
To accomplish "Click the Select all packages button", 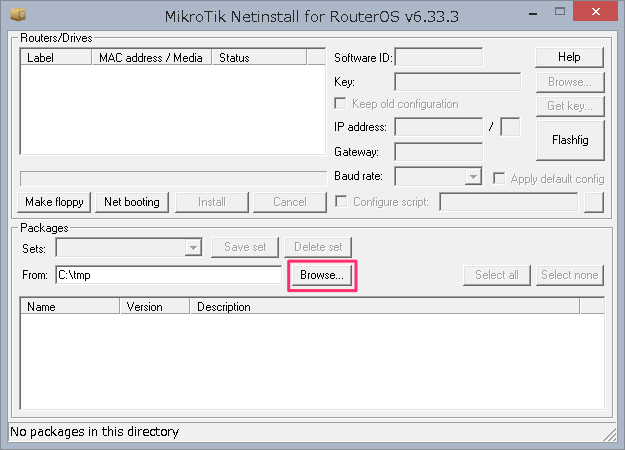I will (497, 275).
